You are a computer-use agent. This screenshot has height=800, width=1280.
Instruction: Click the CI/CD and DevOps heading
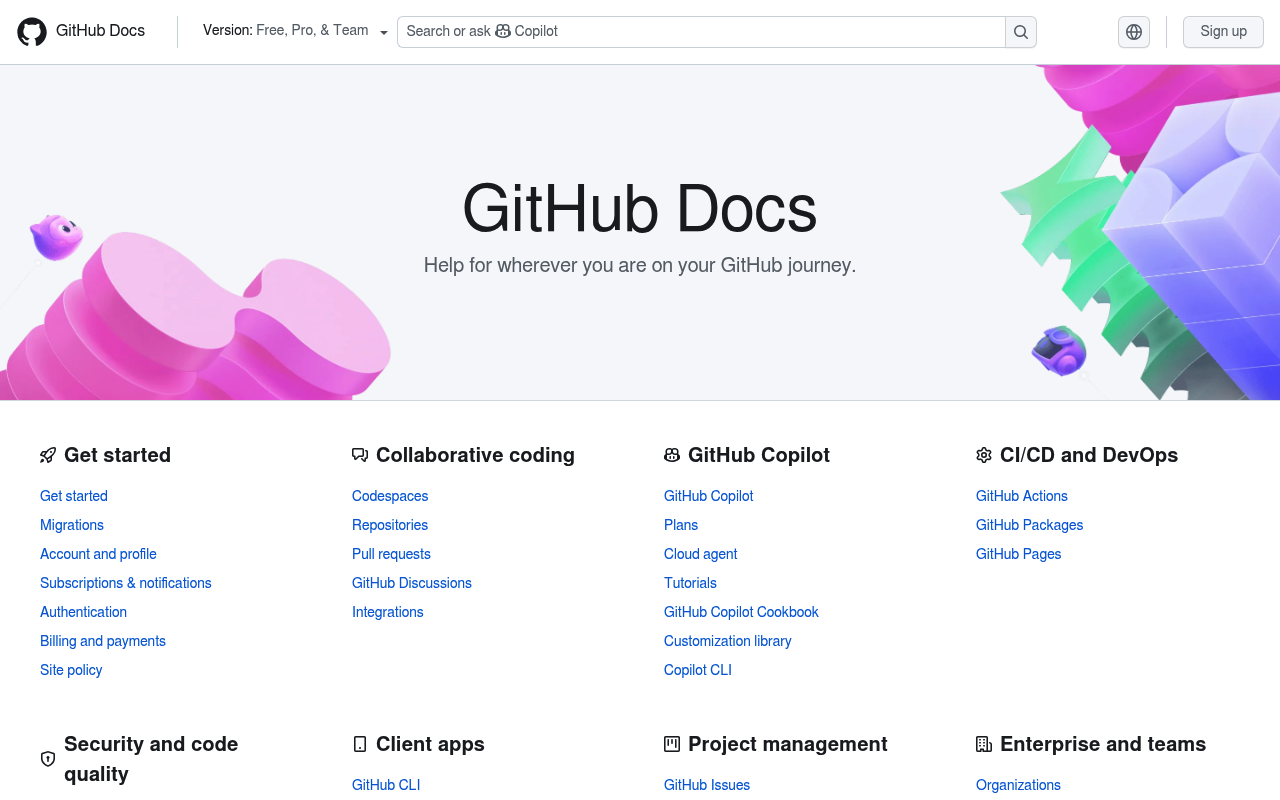1089,455
